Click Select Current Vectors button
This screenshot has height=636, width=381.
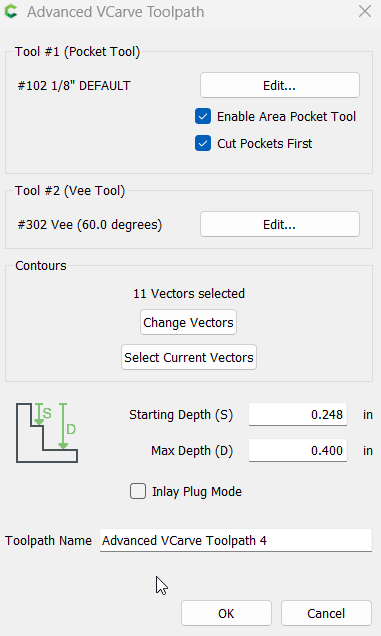pos(189,357)
